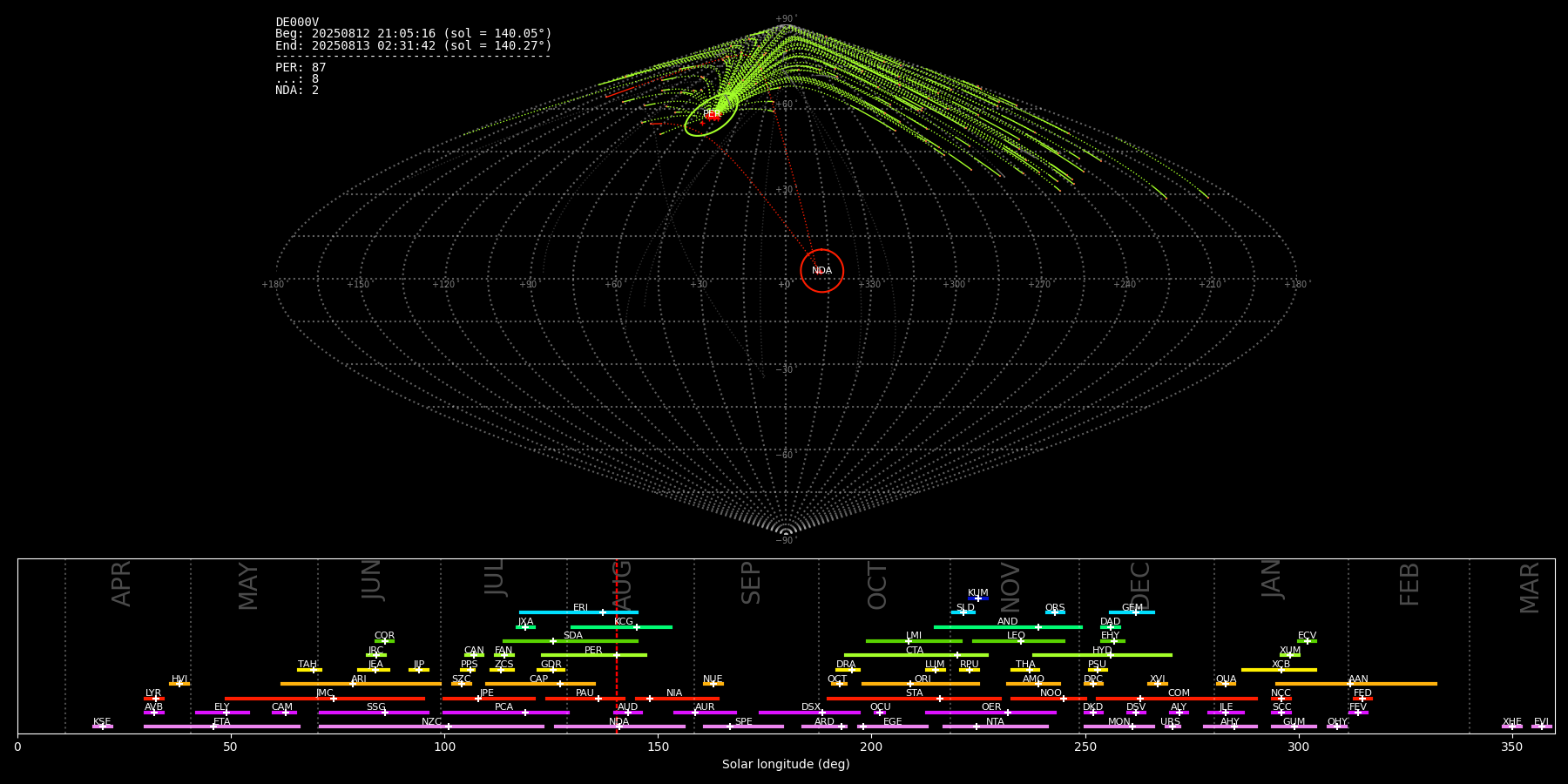Select the green PER radiant ellipse on sky map
This screenshot has width=1568, height=784.
pos(712,114)
